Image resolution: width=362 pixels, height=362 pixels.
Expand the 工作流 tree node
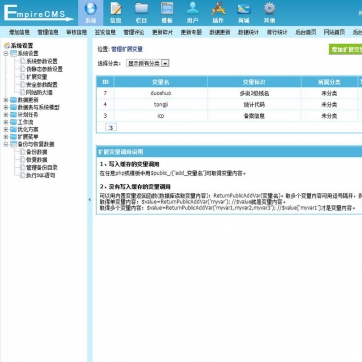[6, 122]
